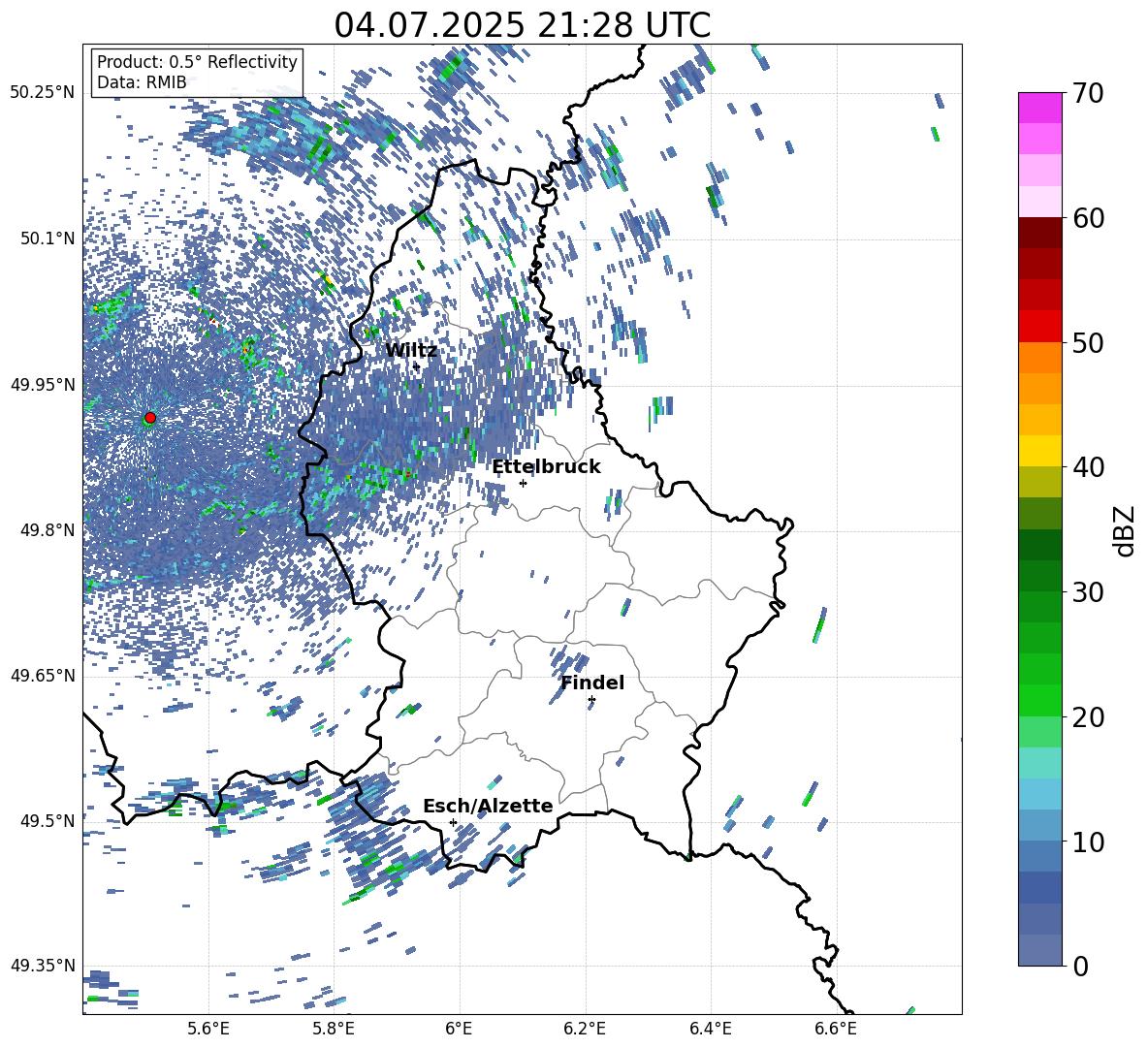The height and width of the screenshot is (1048, 1148).
Task: Click the Product: 0.5° Reflectivity text
Action: coord(197,62)
